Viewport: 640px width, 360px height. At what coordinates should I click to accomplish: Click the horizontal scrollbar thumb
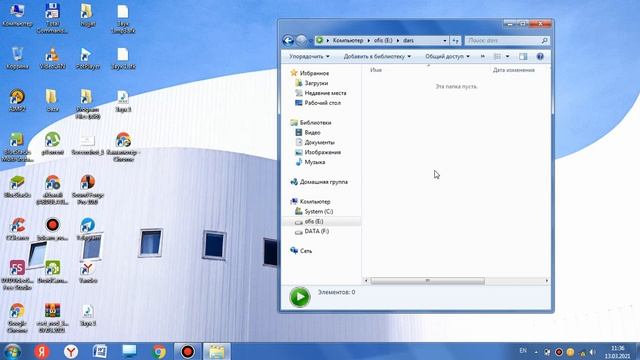(427, 281)
